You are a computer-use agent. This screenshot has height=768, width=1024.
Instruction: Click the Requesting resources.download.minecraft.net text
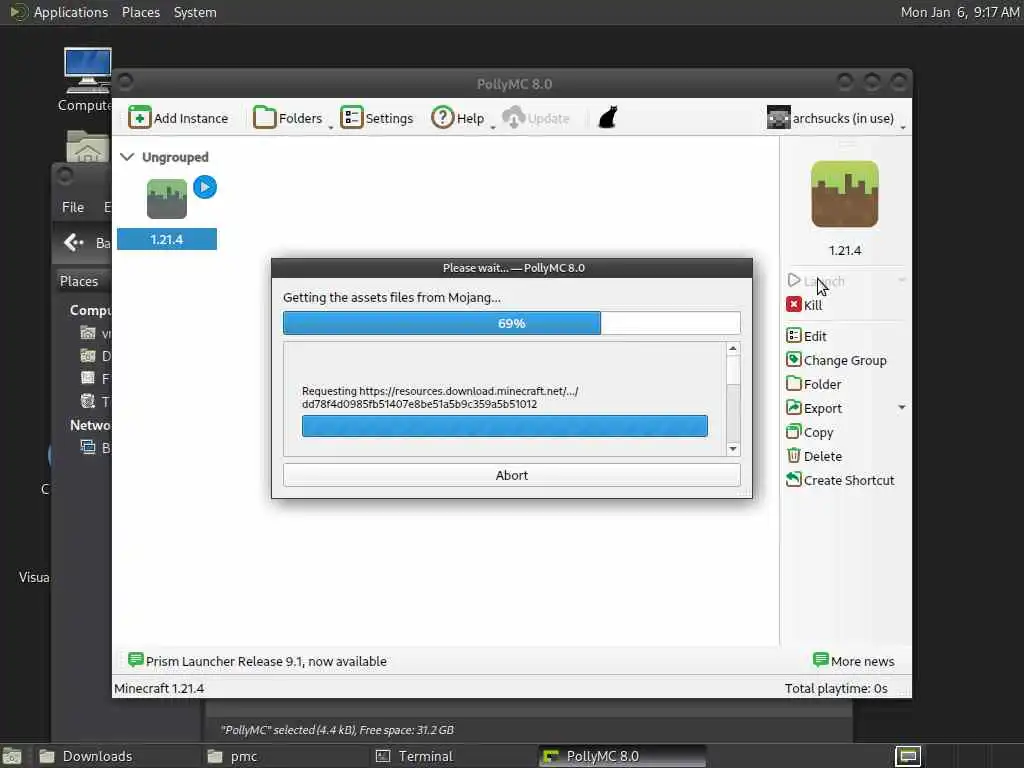click(440, 397)
